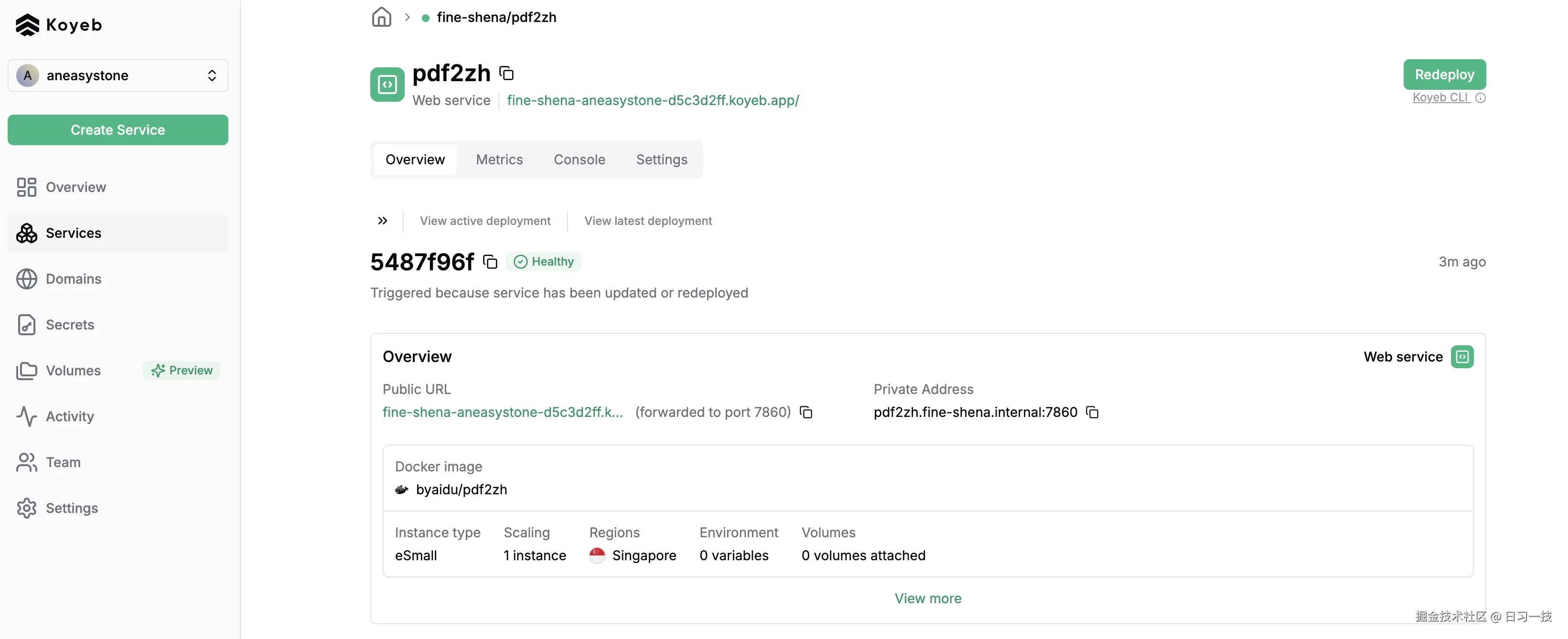
Task: Go to home via breadcrumb icon
Action: click(382, 17)
